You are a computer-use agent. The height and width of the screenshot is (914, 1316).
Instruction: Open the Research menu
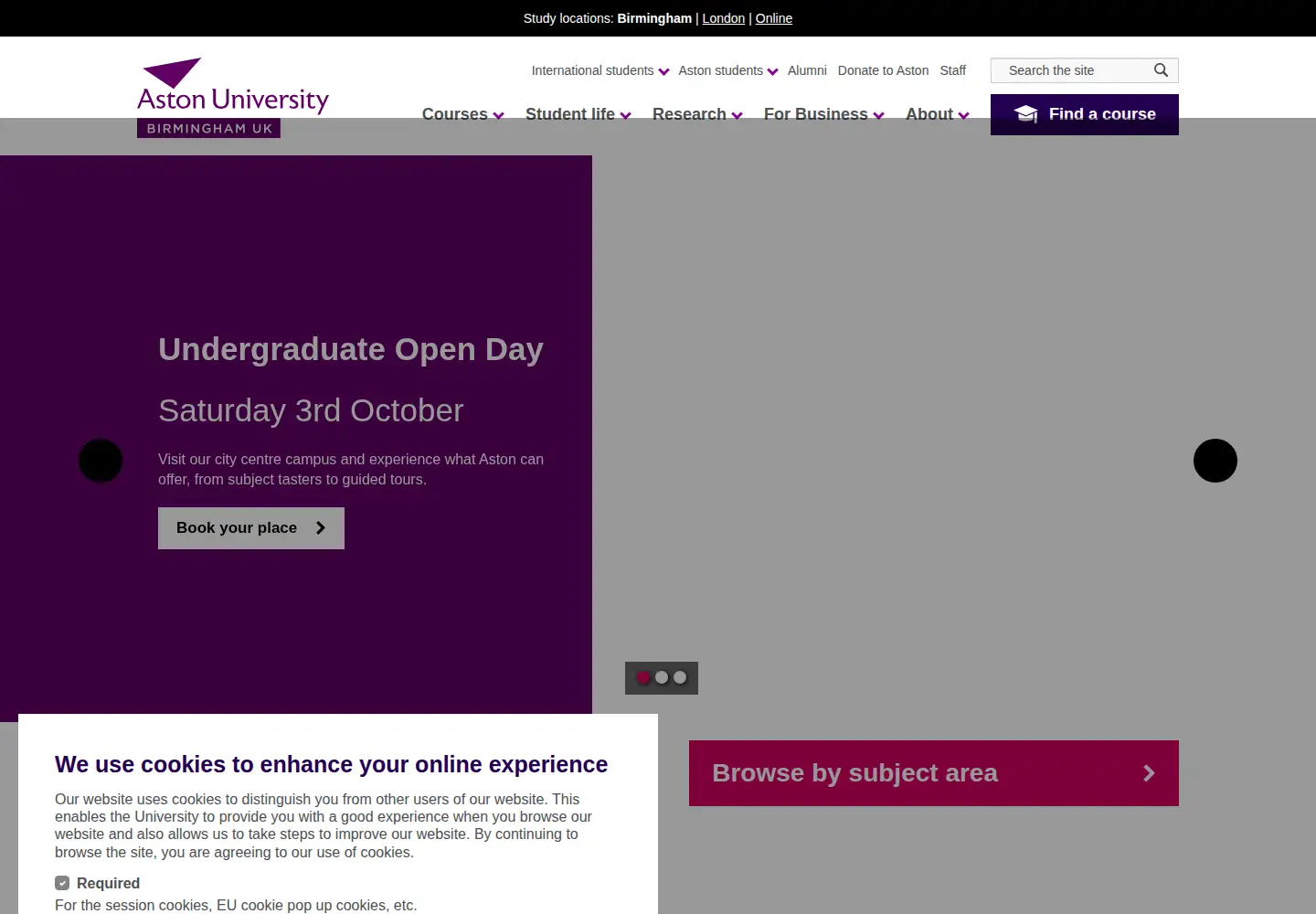(697, 114)
